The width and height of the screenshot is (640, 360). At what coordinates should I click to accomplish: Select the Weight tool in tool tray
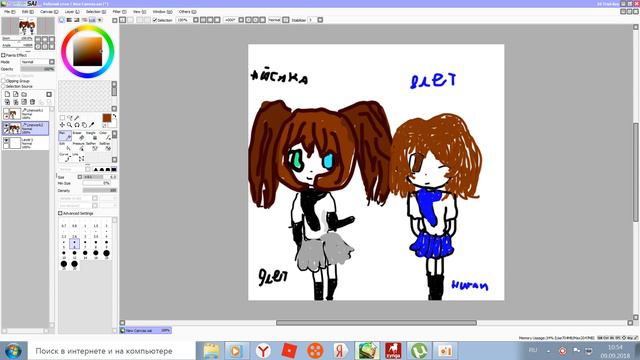91,136
